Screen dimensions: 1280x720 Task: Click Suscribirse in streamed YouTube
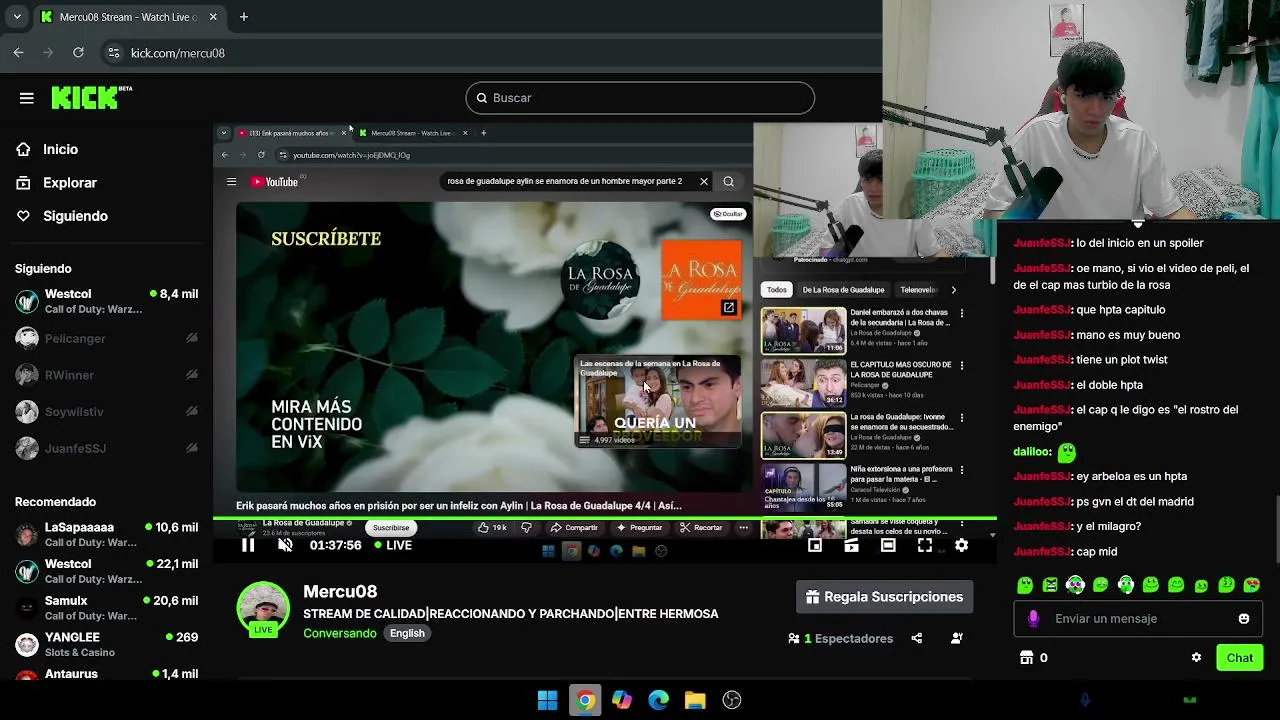point(391,528)
